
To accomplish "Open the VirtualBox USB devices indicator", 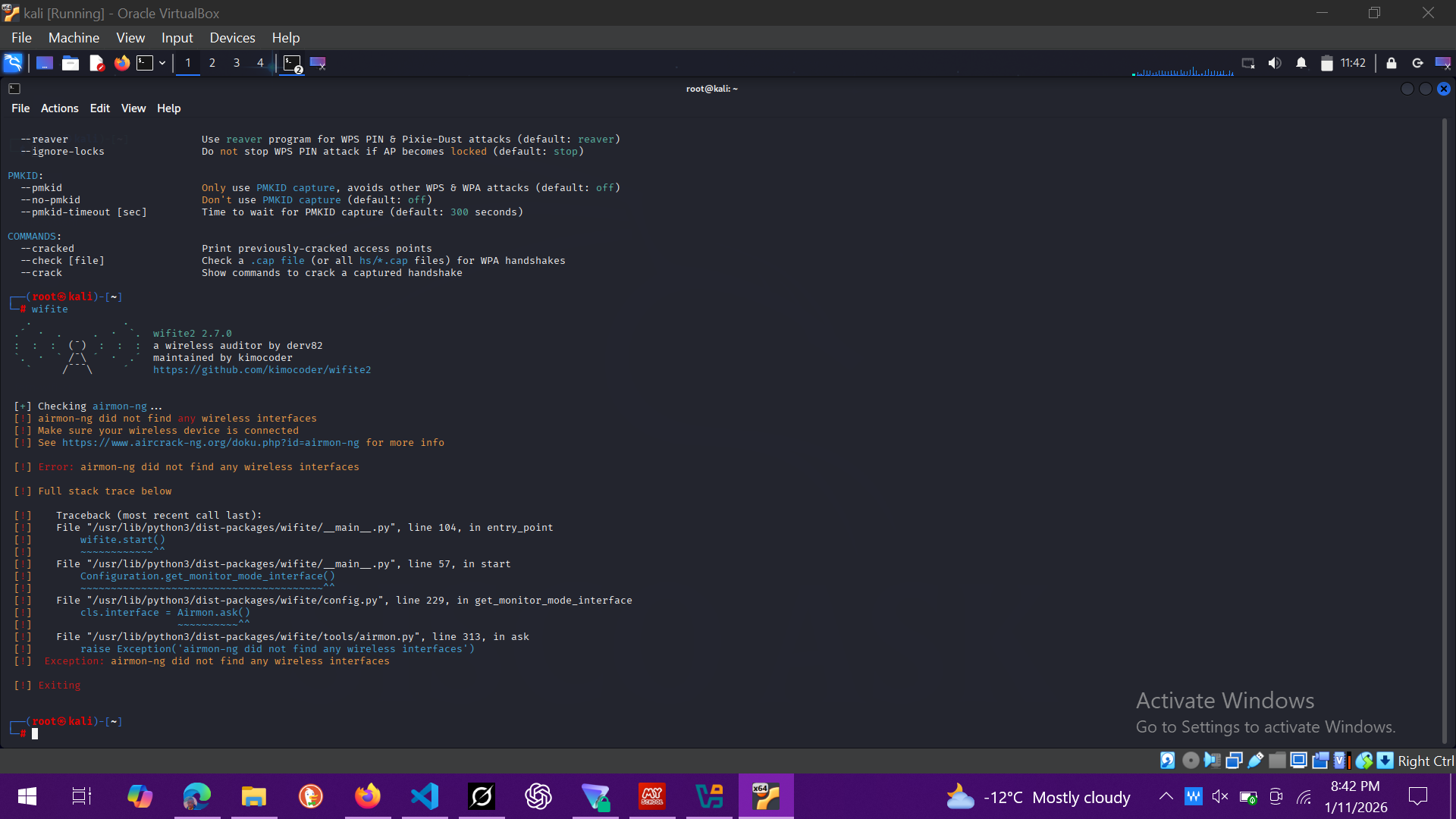I will [1256, 761].
